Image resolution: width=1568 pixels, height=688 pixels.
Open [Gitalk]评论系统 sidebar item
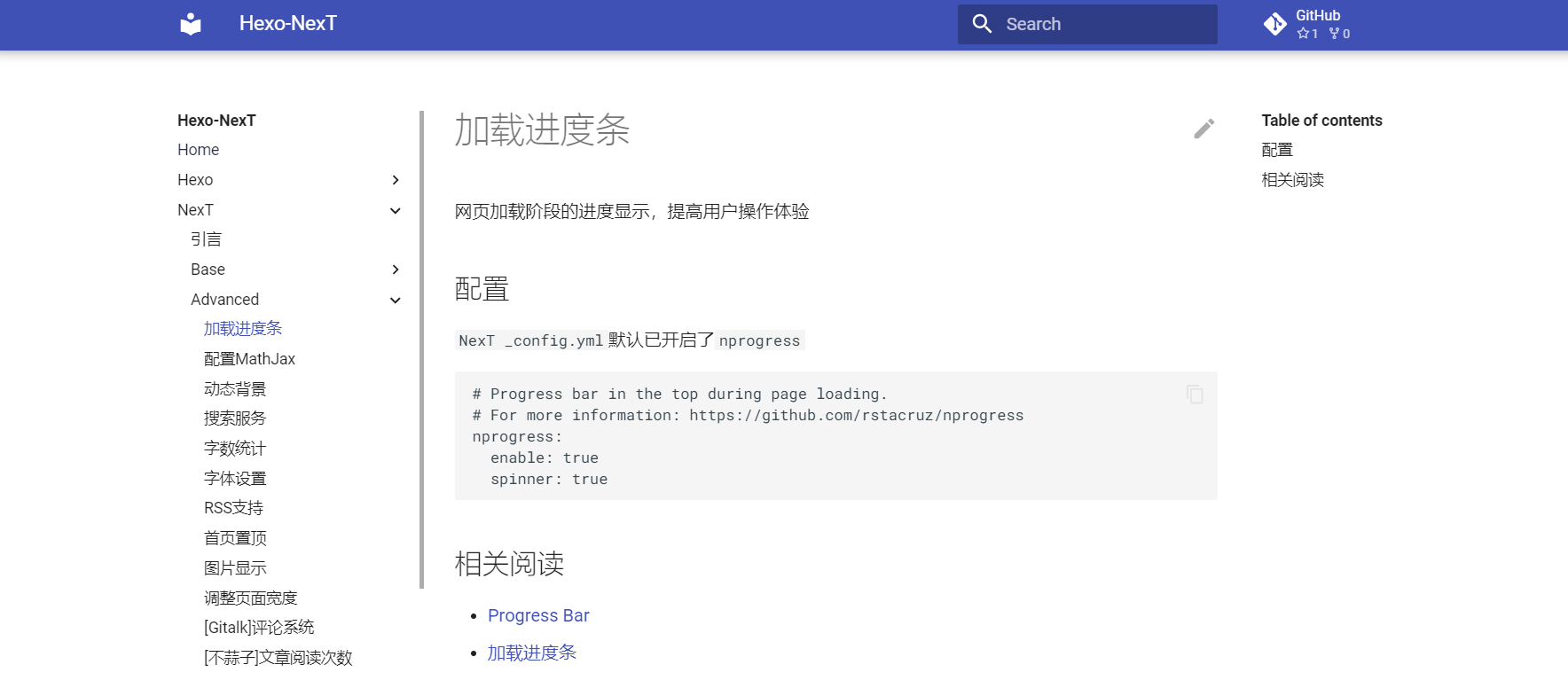click(259, 628)
